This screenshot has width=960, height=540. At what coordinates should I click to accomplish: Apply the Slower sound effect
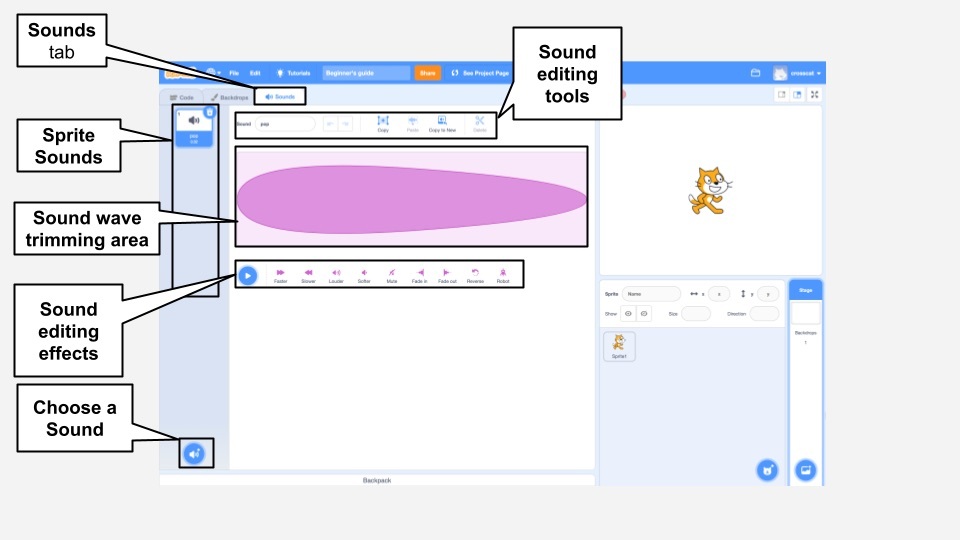(x=309, y=276)
